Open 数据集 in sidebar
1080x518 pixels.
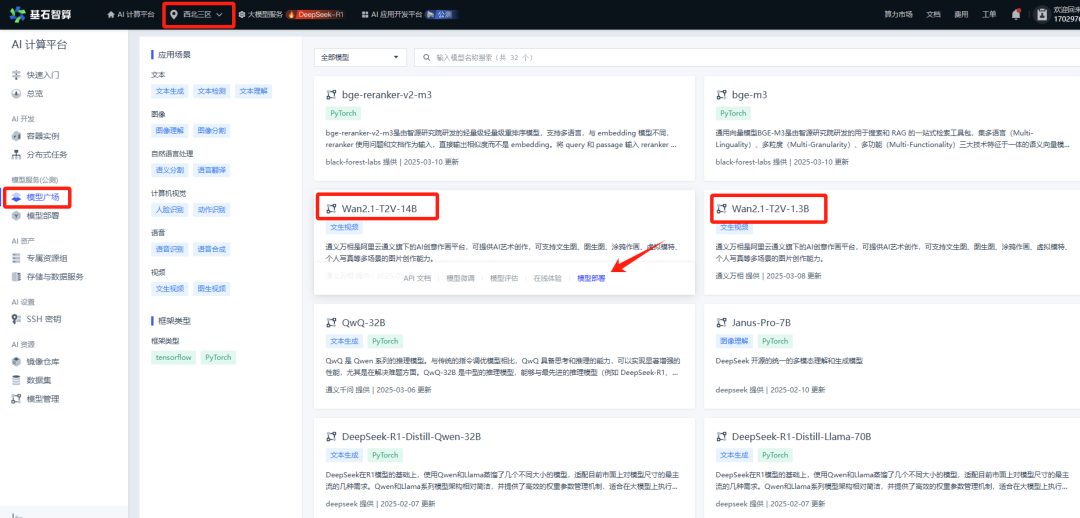[x=32, y=380]
